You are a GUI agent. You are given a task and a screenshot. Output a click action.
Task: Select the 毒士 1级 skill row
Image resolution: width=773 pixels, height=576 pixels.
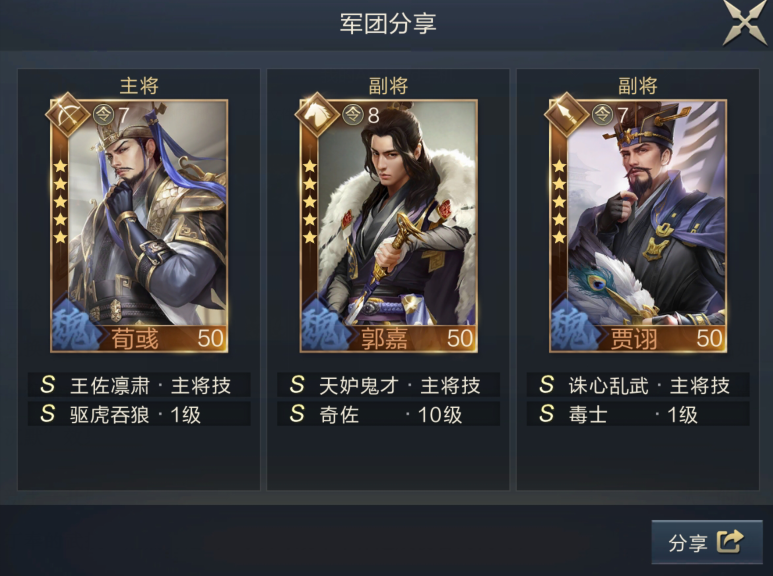pos(638,414)
